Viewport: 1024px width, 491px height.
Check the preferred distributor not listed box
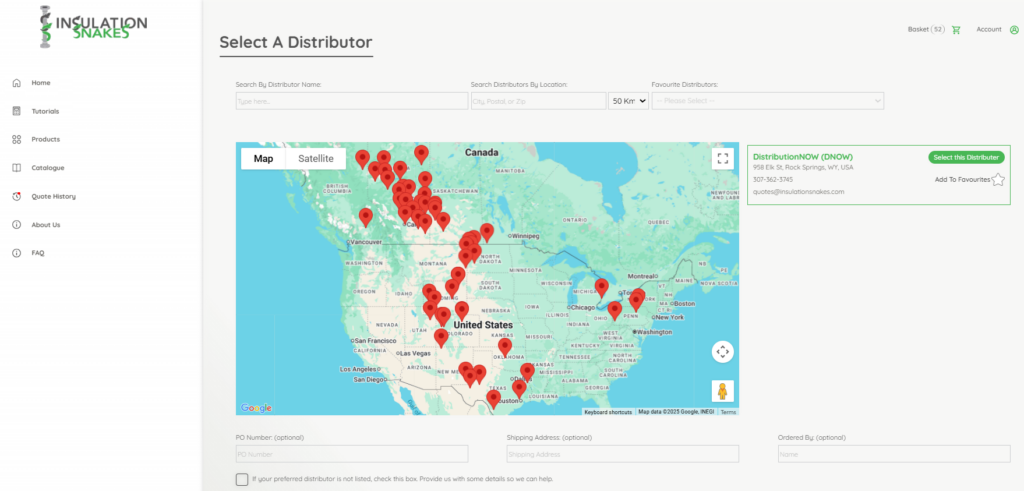242,479
